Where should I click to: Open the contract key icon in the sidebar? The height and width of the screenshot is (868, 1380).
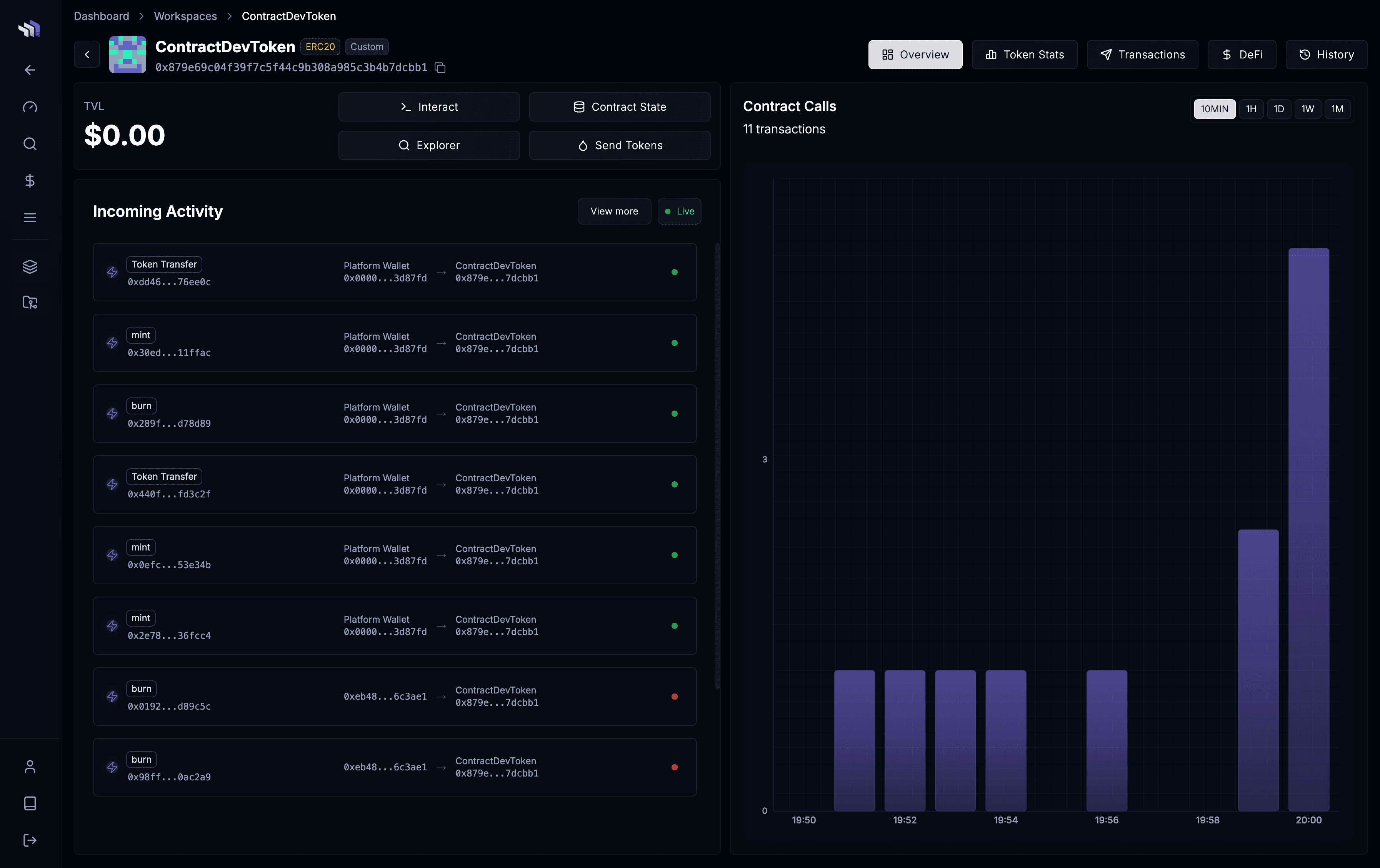[x=29, y=303]
